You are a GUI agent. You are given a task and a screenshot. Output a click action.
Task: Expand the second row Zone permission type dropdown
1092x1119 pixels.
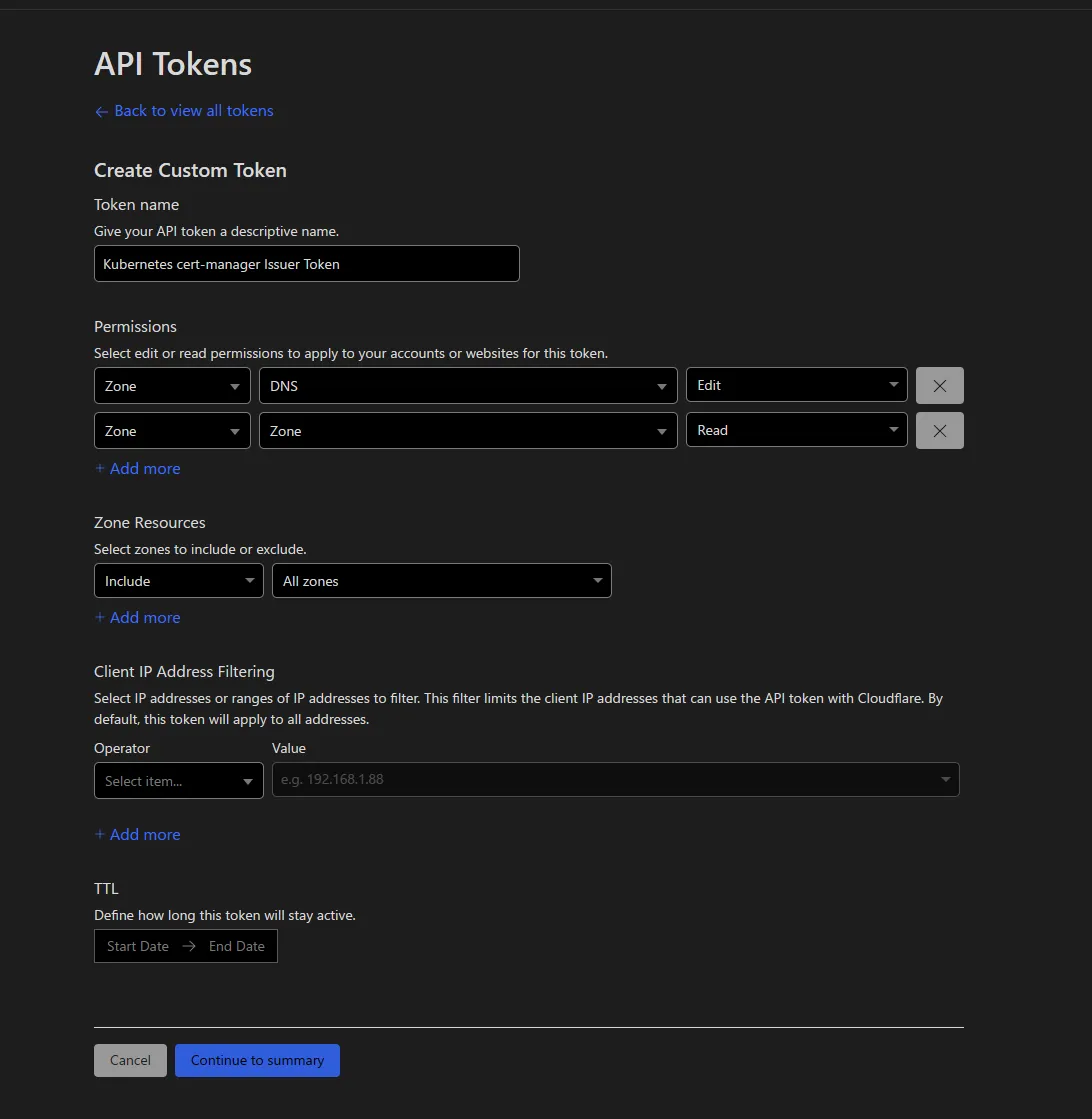coord(467,431)
